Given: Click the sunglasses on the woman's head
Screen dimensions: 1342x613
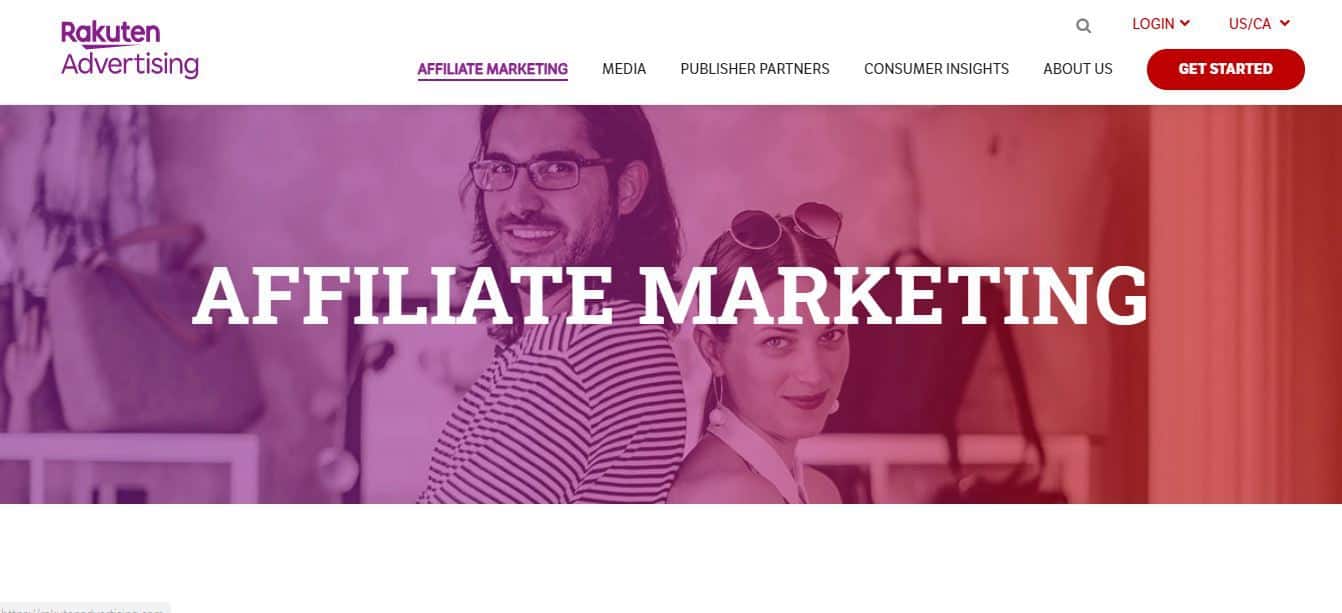Looking at the screenshot, I should (785, 224).
